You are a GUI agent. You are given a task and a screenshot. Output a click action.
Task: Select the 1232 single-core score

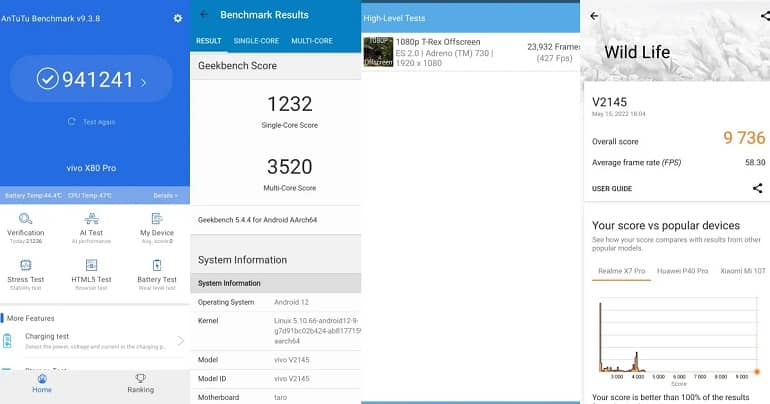[x=290, y=104]
